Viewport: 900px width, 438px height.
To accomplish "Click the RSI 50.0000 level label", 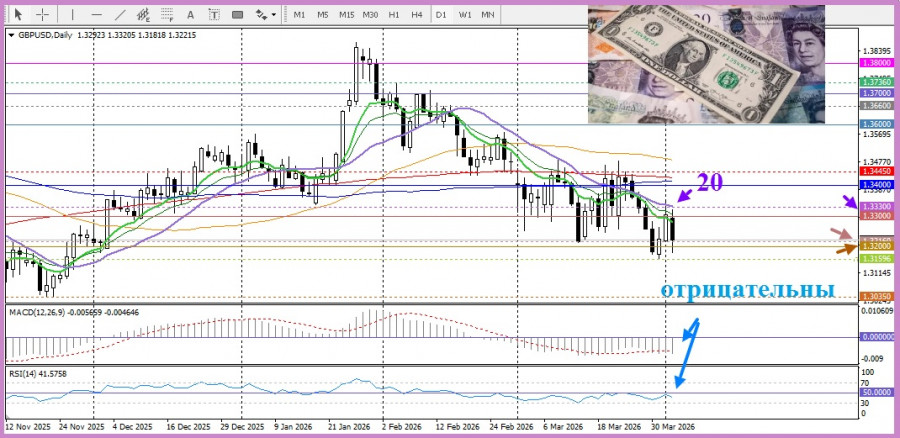I will click(876, 392).
